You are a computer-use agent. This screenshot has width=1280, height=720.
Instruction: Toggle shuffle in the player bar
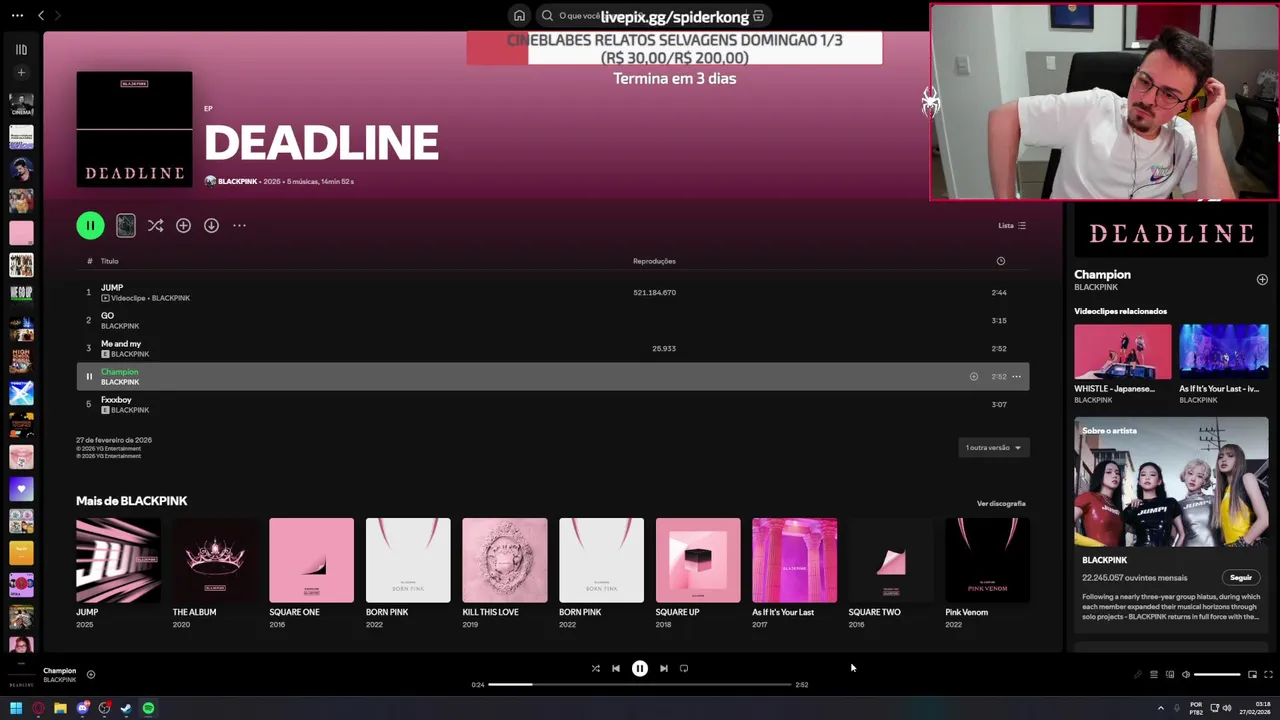pyautogui.click(x=595, y=669)
